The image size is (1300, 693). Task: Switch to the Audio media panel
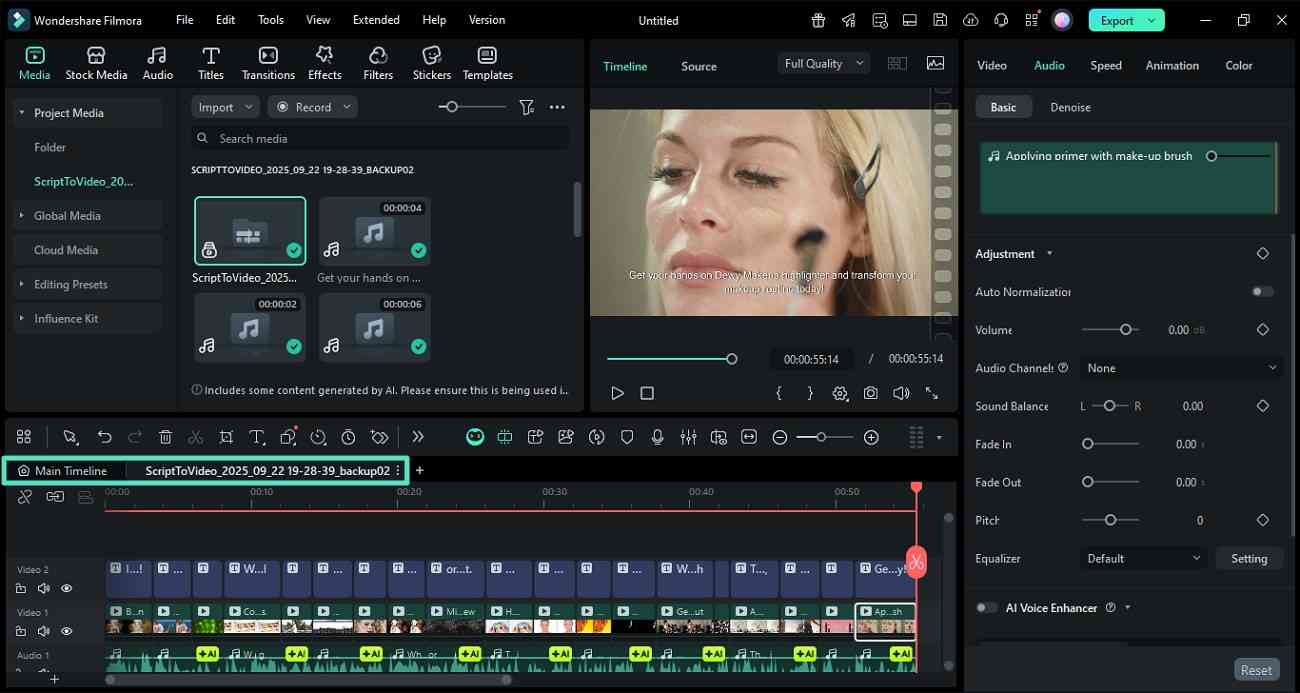(157, 60)
